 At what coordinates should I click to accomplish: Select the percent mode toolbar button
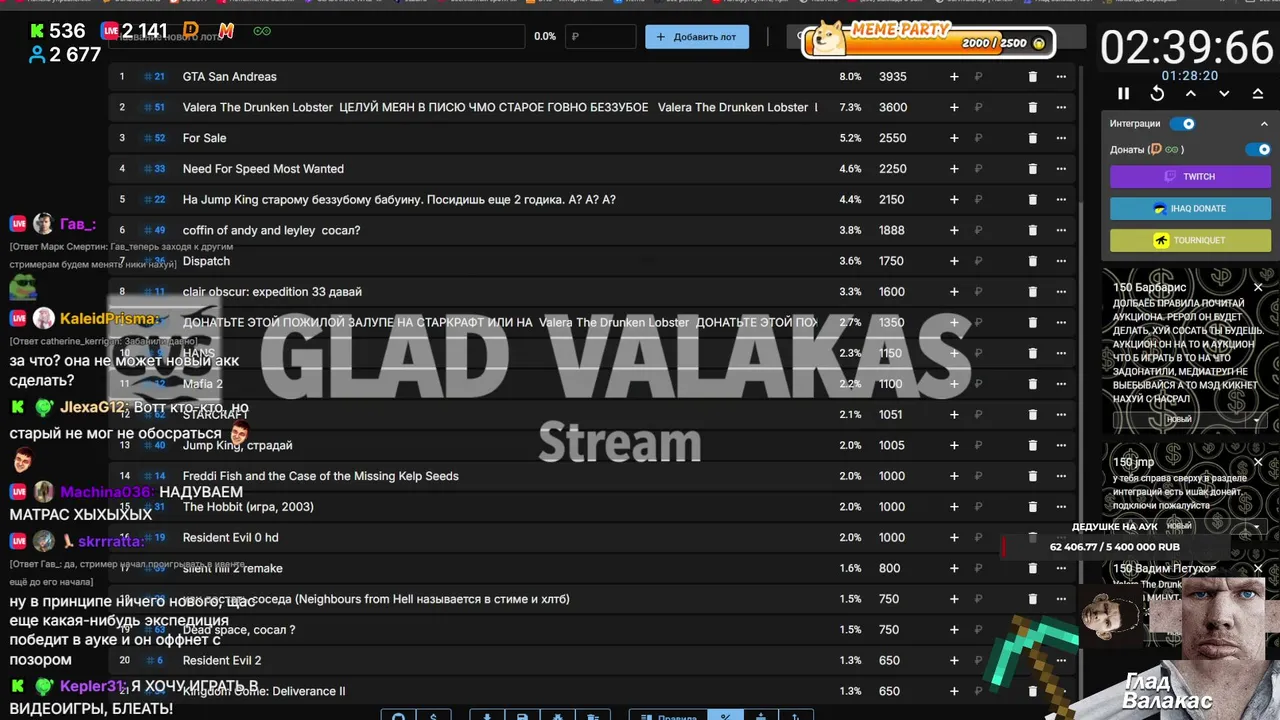coord(725,714)
